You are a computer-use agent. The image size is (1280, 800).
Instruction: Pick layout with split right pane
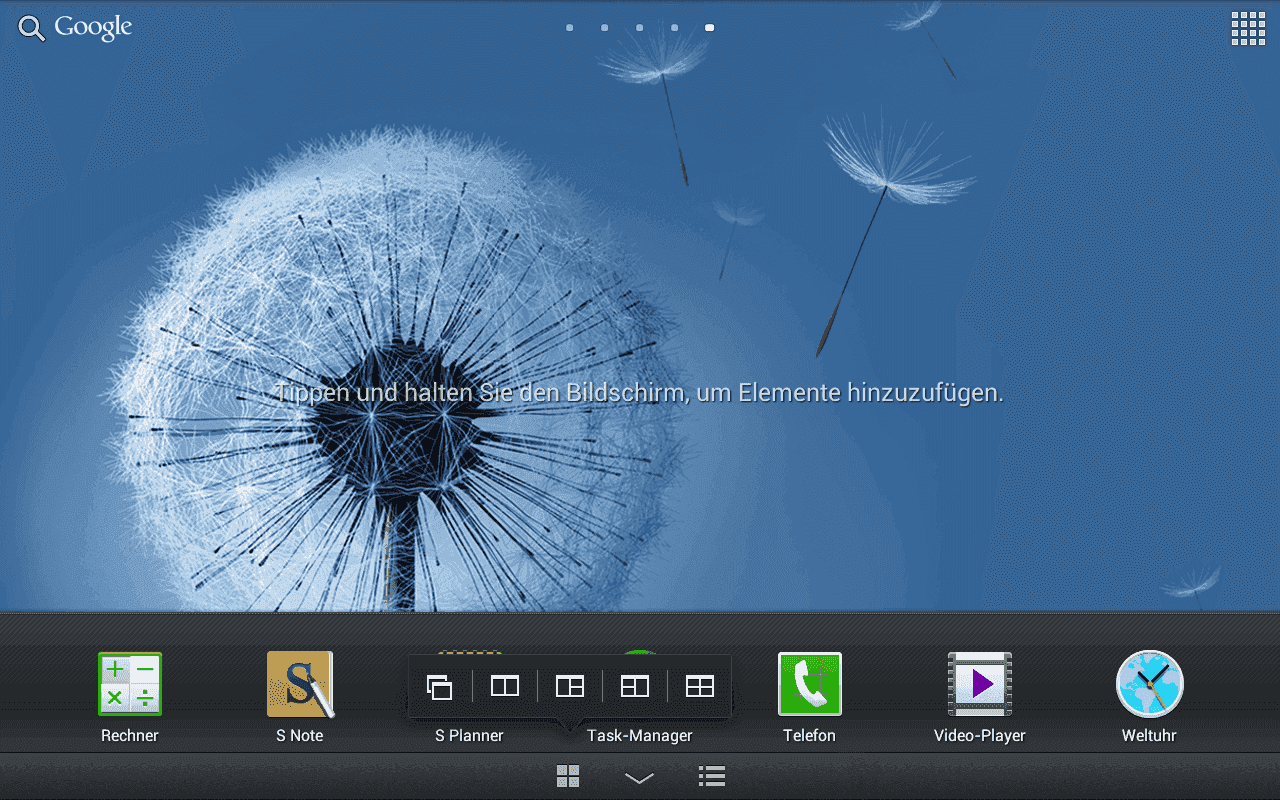point(570,686)
